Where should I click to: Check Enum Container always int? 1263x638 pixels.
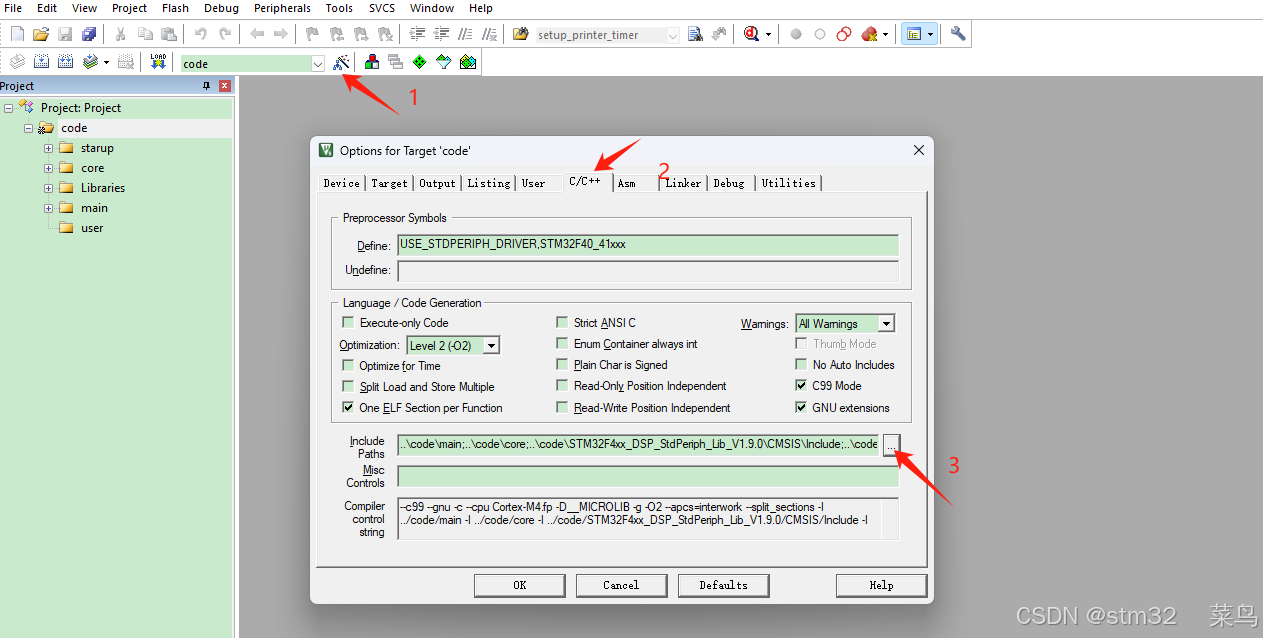(562, 343)
